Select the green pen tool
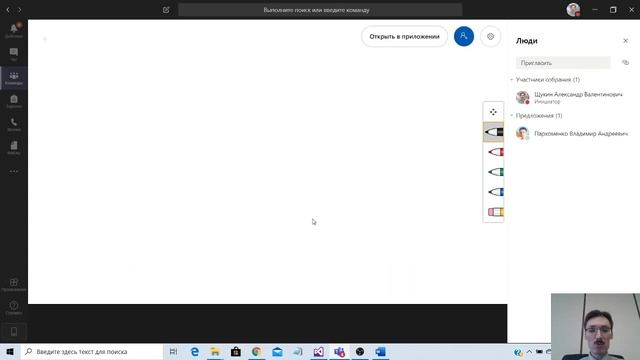Viewport: 640px width, 360px height. tap(495, 172)
